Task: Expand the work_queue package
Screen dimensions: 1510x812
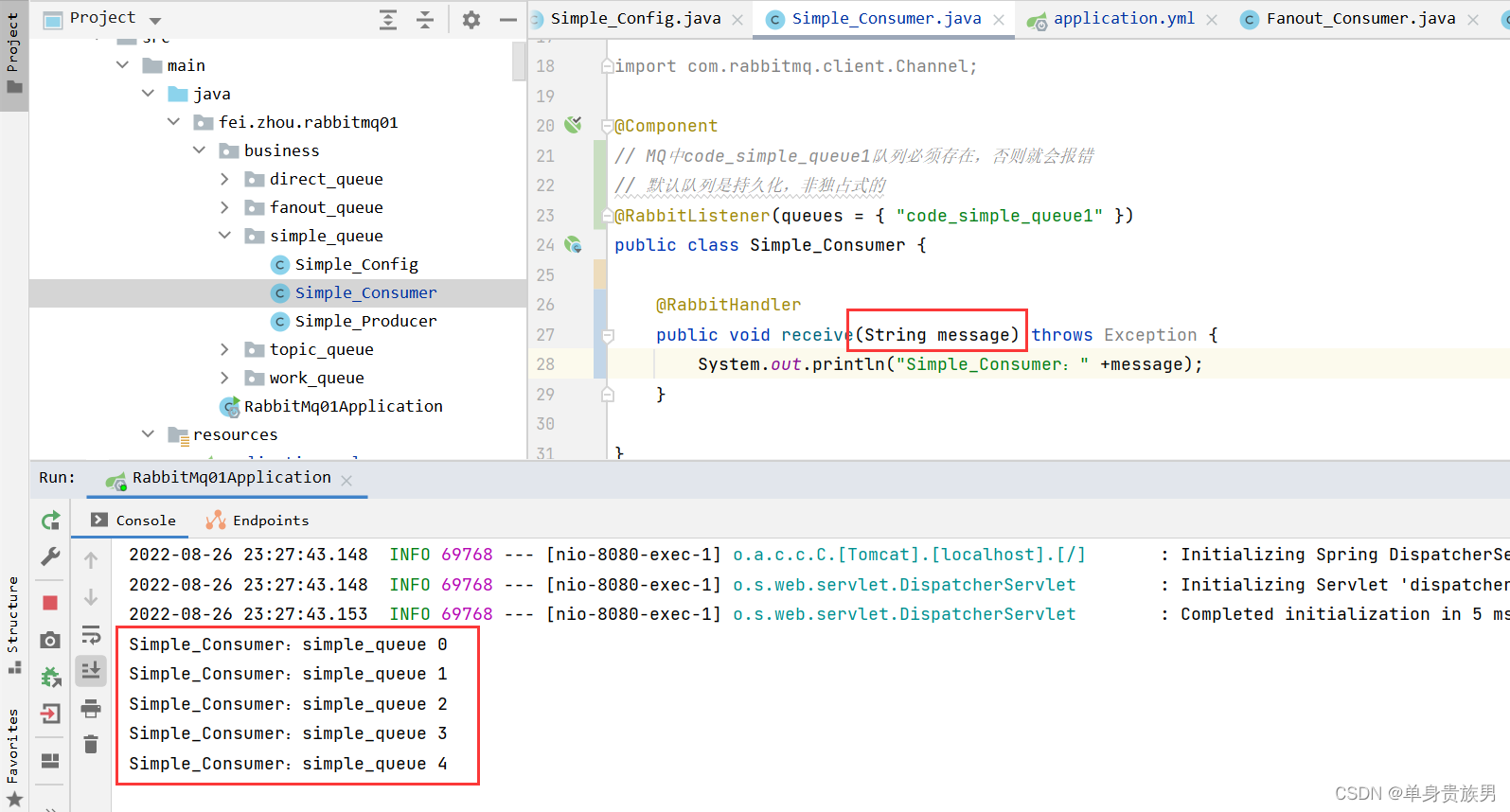Action: [224, 378]
